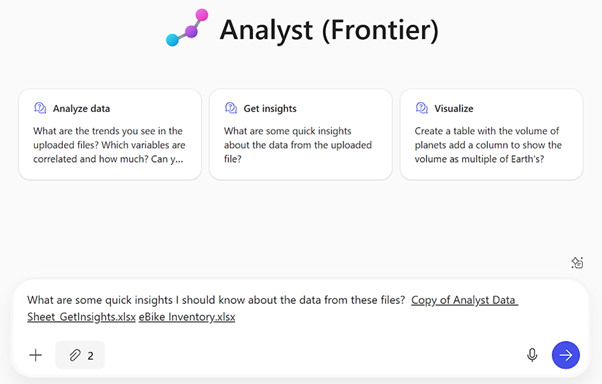Click the attachment count number 2
This screenshot has width=602, height=384.
(x=90, y=356)
